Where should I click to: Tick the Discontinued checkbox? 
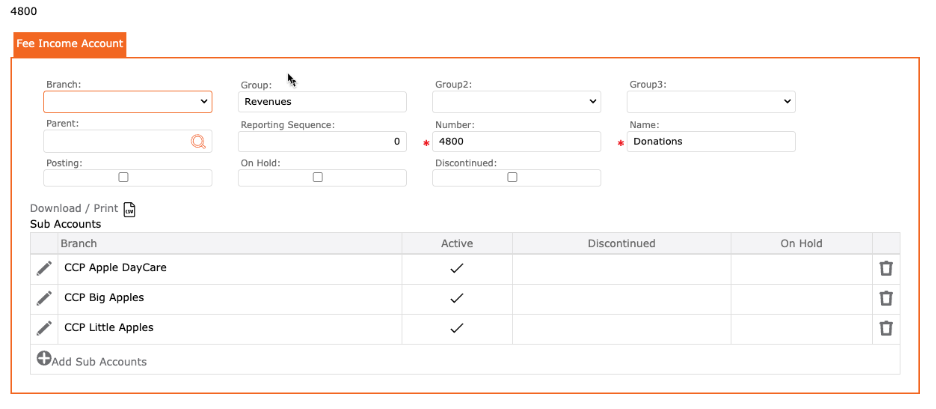(x=512, y=177)
